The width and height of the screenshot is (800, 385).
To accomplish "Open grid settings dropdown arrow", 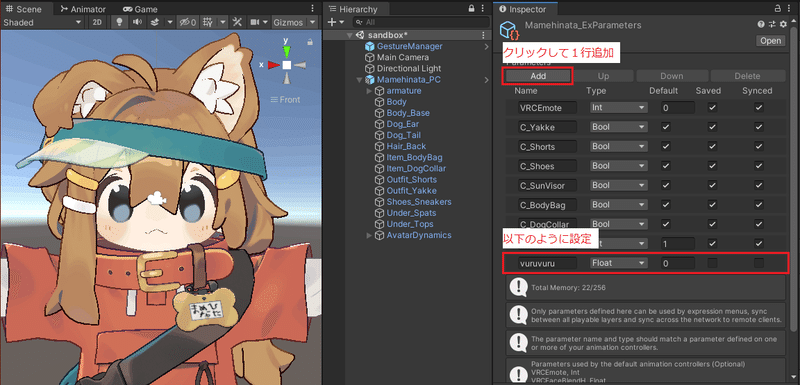I will tap(222, 22).
